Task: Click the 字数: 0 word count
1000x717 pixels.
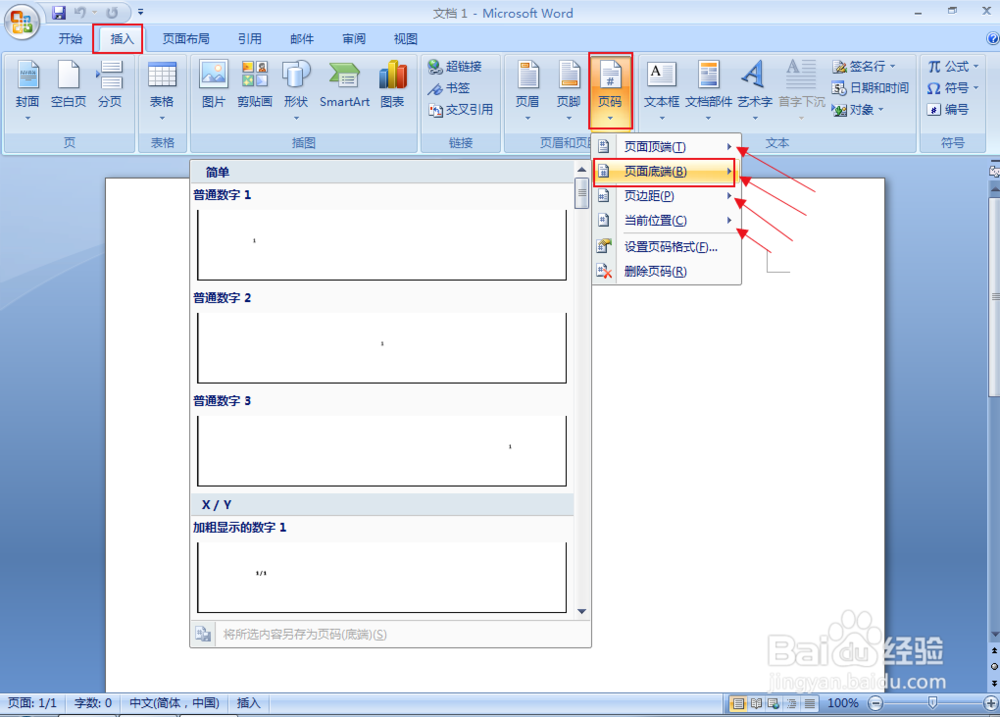Action: click(x=93, y=703)
